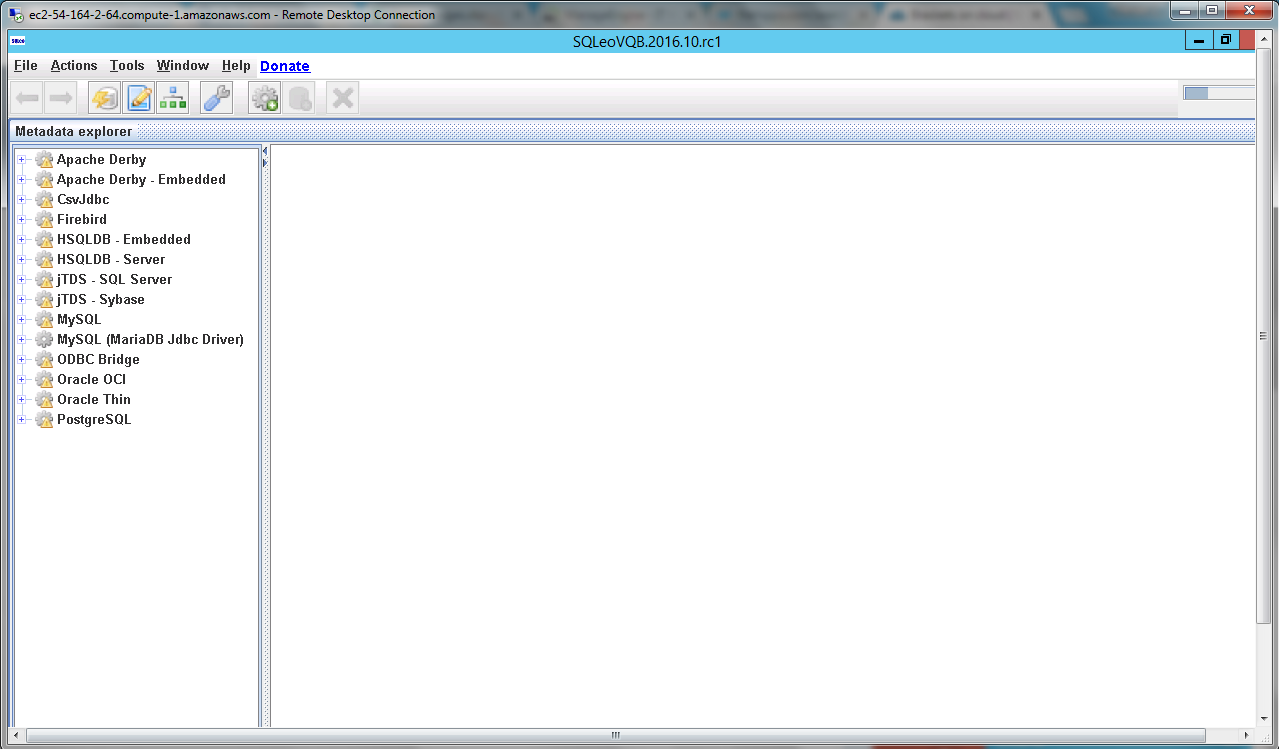Click the blue wrench toolbar icon
Image resolution: width=1279 pixels, height=749 pixels.
(216, 98)
